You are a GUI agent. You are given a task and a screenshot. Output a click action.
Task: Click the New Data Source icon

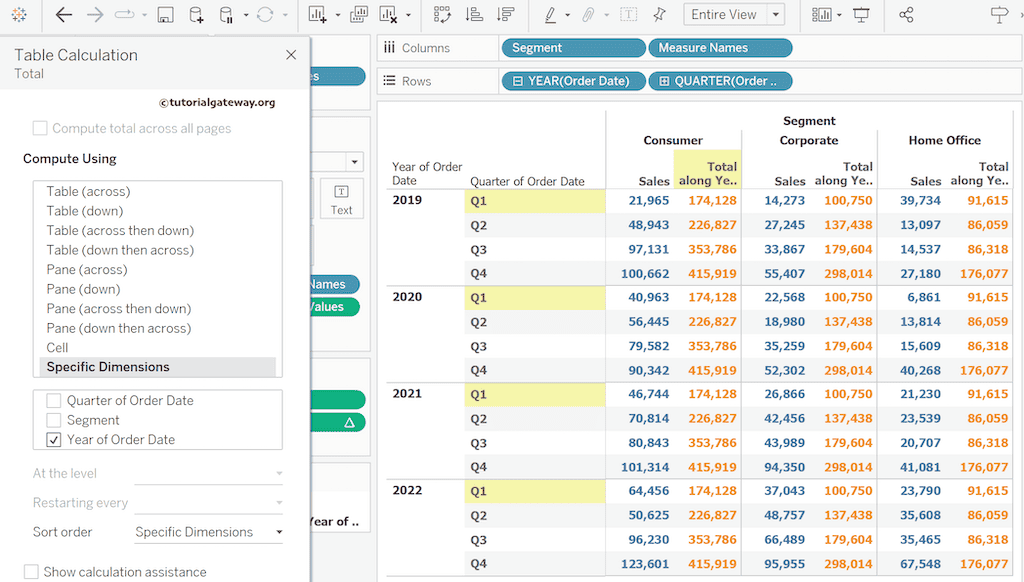(x=196, y=15)
